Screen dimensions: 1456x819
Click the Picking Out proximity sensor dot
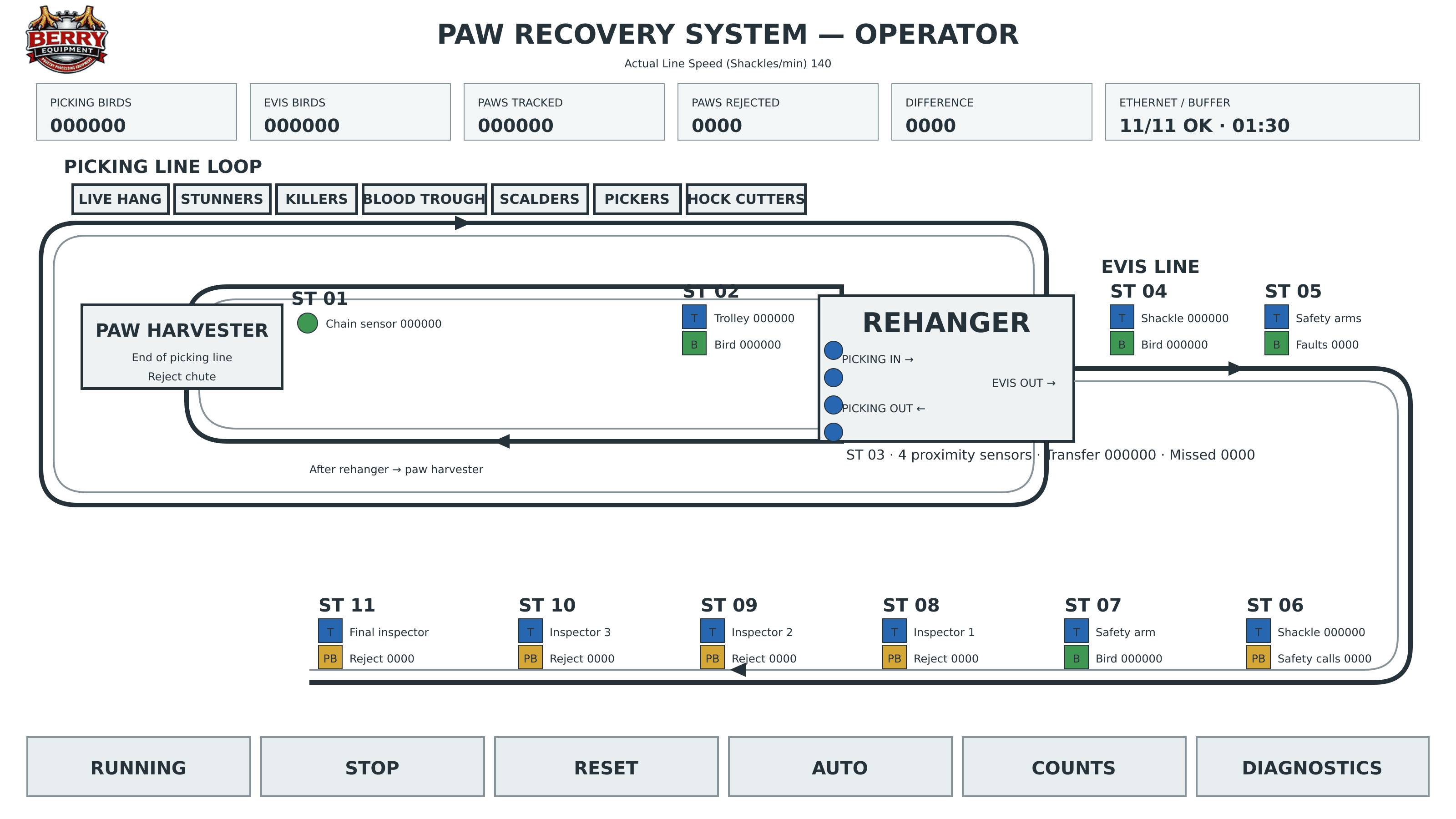click(834, 404)
